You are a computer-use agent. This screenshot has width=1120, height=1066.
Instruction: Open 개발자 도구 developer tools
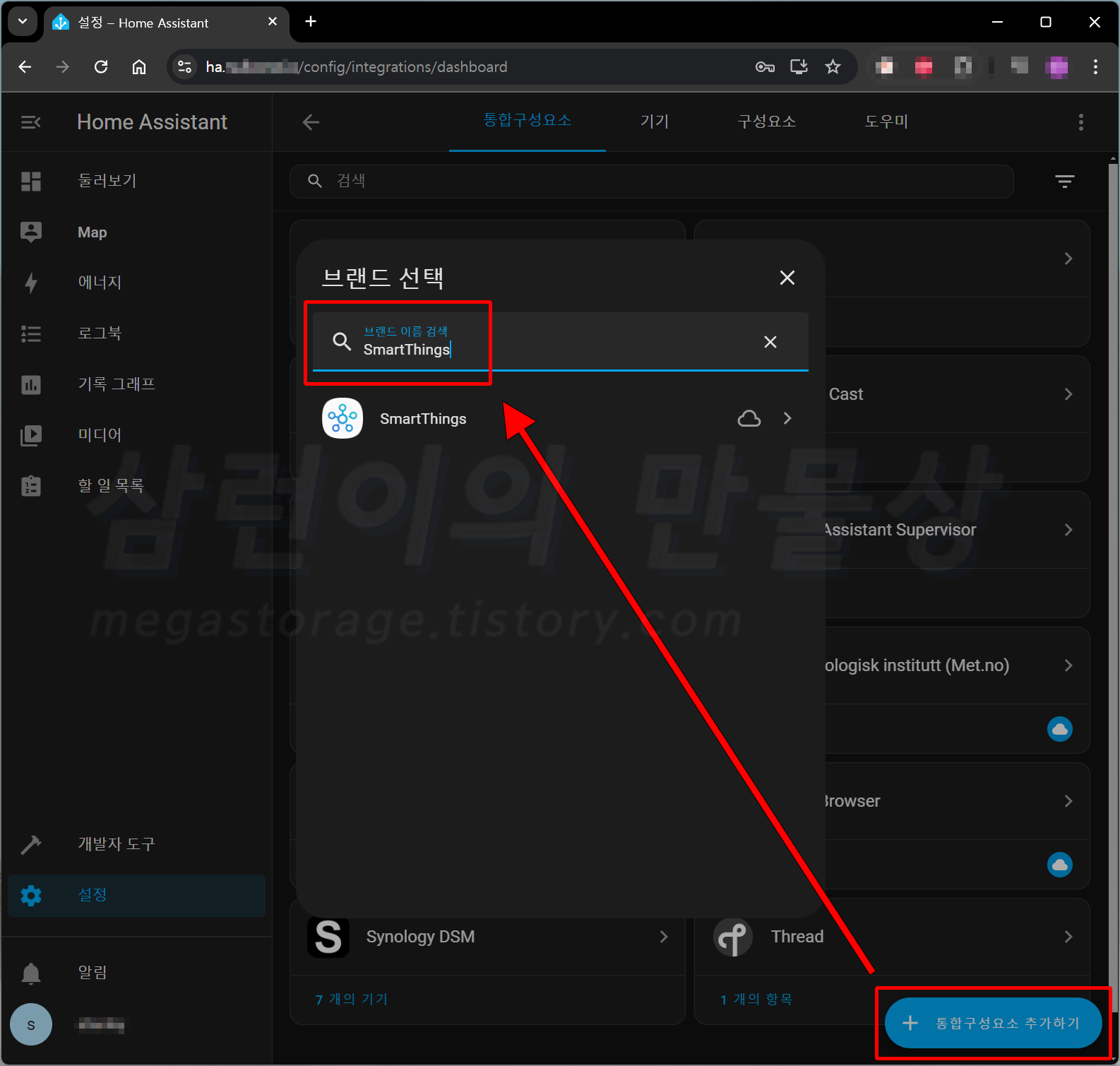[x=136, y=844]
